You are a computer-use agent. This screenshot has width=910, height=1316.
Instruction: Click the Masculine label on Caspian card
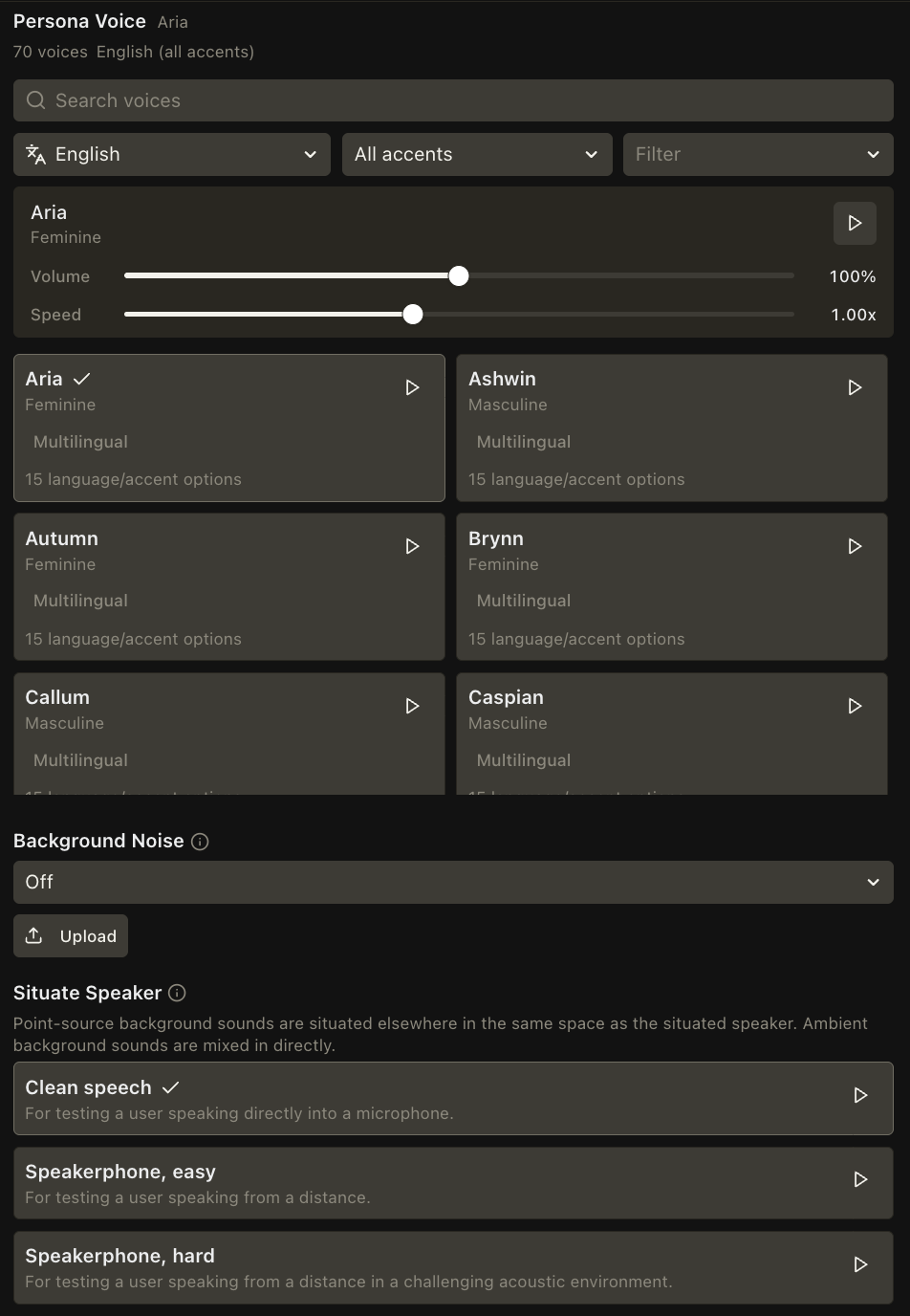(x=508, y=723)
